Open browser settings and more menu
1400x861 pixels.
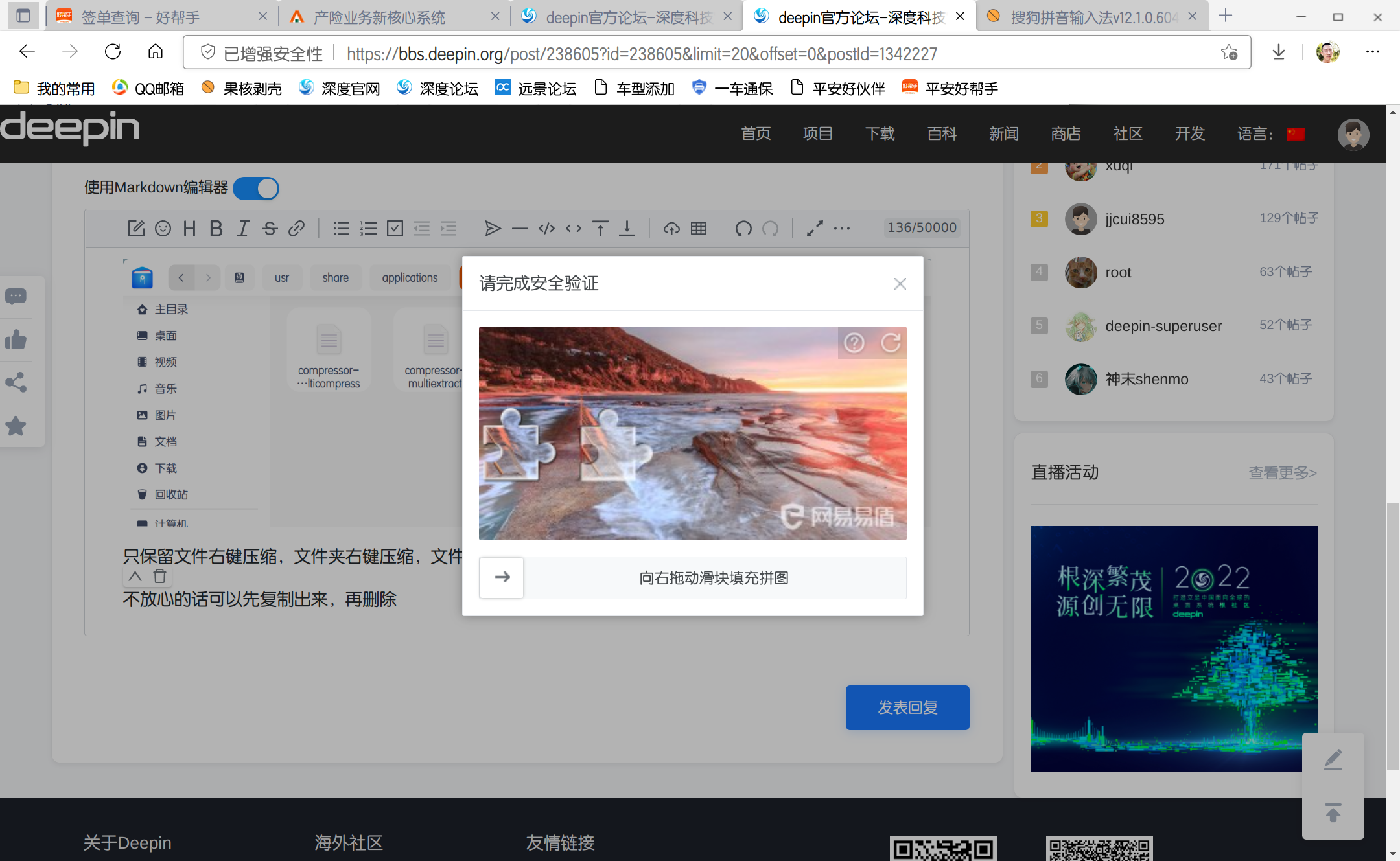(x=1372, y=52)
